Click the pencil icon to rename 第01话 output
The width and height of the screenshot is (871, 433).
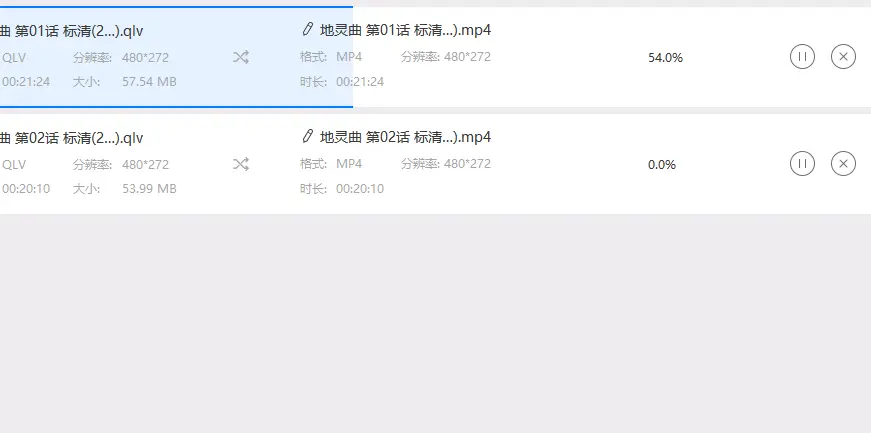pyautogui.click(x=307, y=29)
